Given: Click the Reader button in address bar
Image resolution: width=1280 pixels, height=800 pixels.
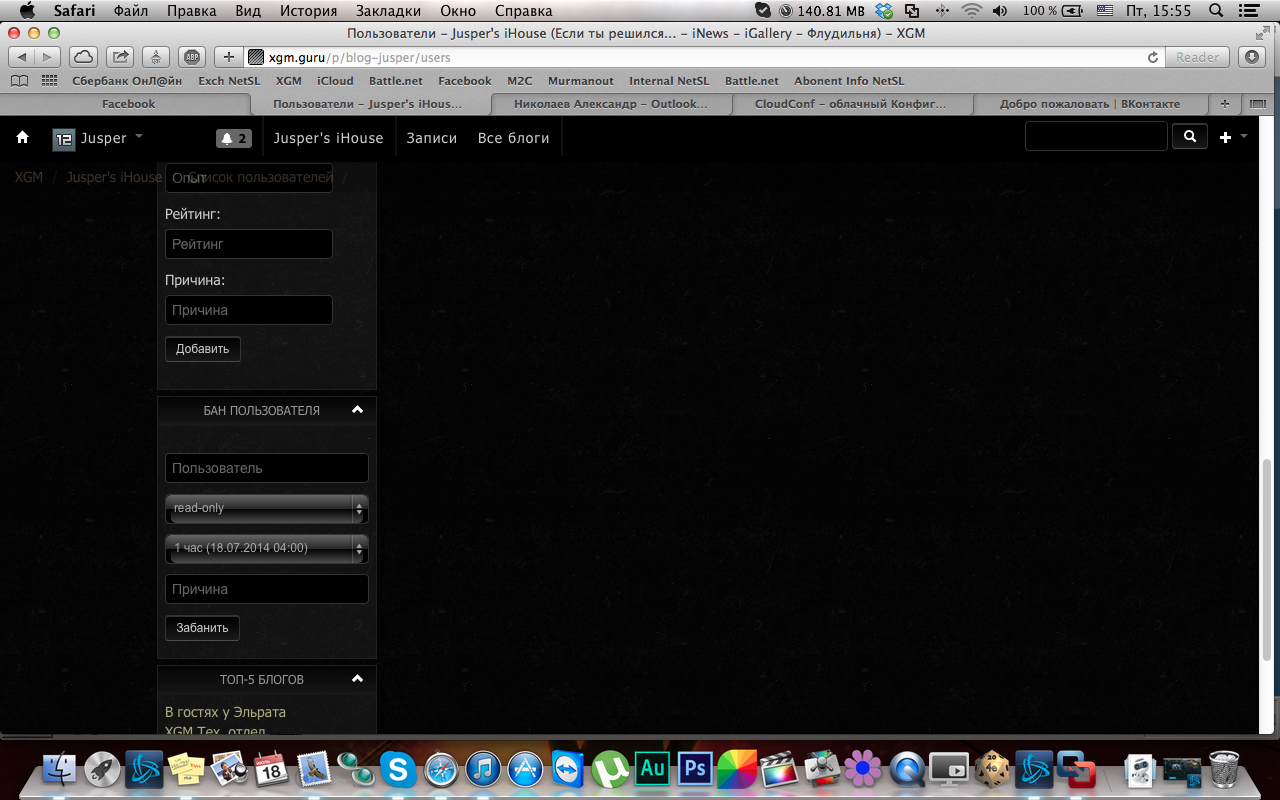Looking at the screenshot, I should pos(1197,58).
